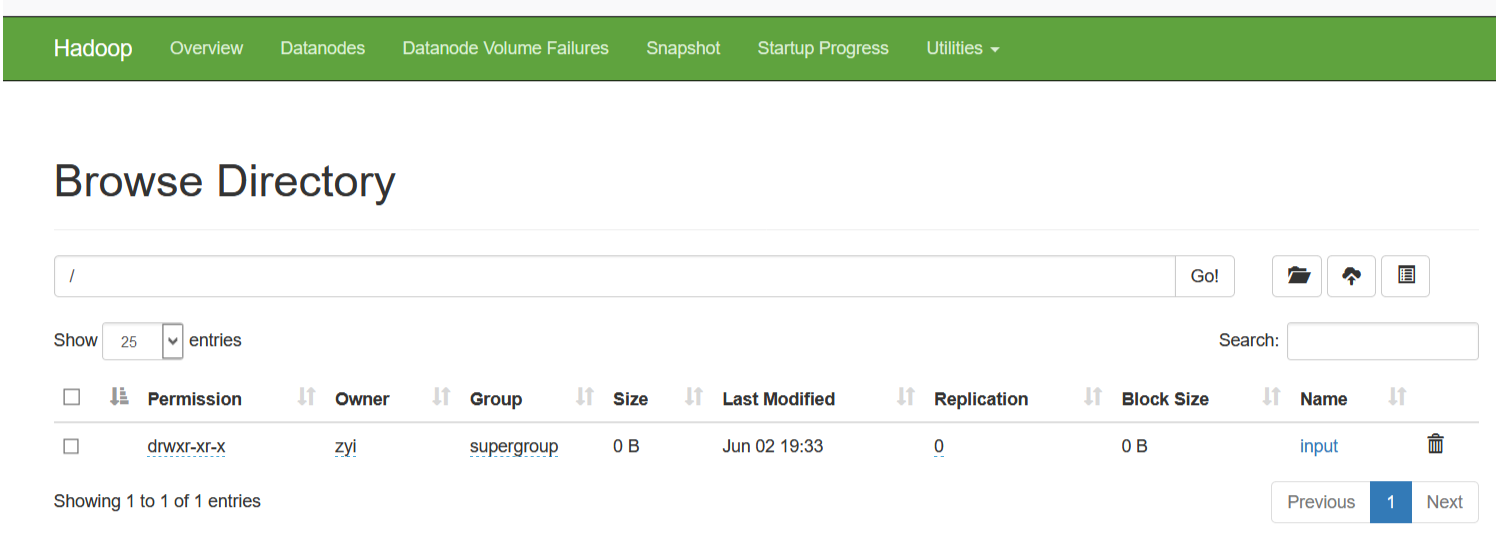Click the create directory folder icon
This screenshot has height=556, width=1508.
(1298, 276)
